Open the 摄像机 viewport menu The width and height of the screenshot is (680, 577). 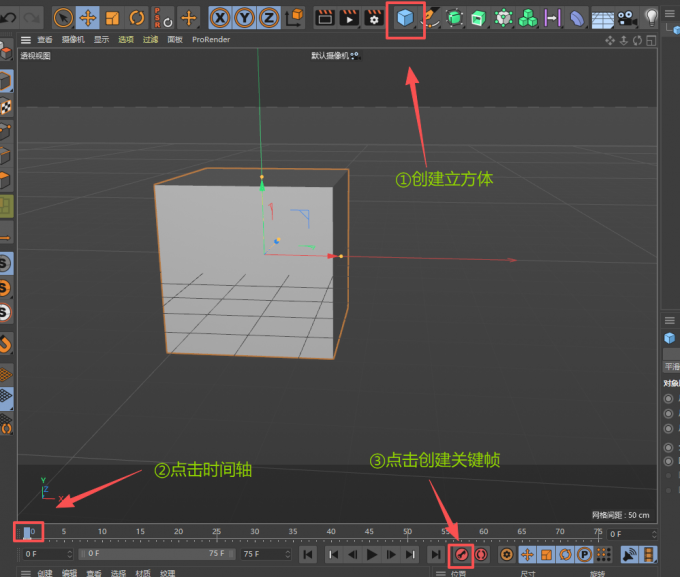point(73,40)
